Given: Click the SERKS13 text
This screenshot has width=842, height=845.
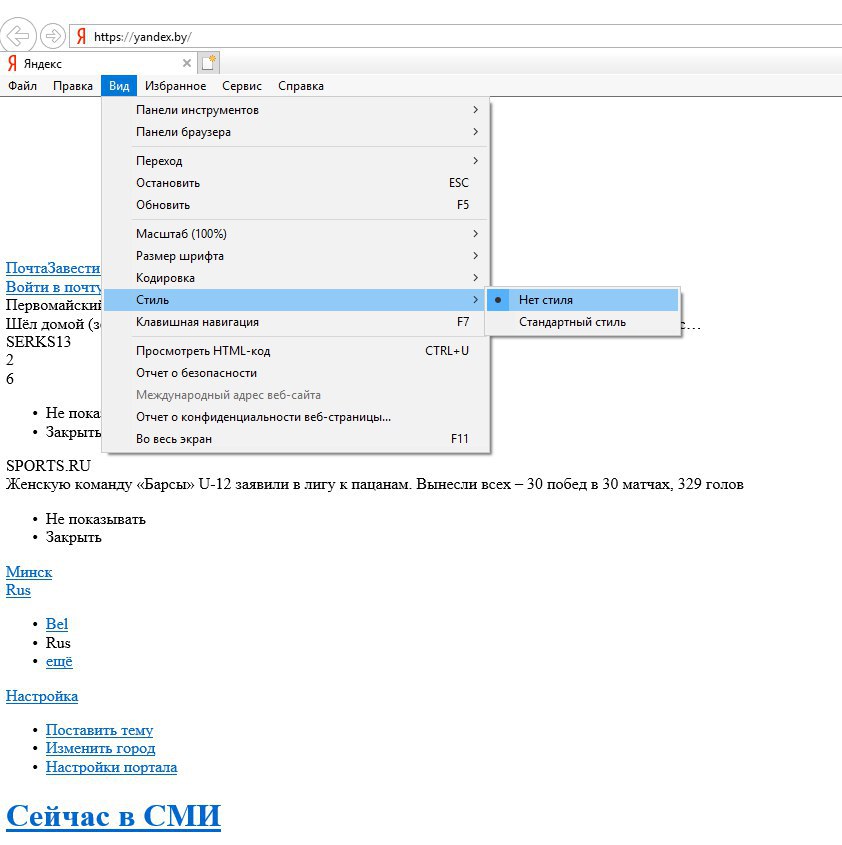Looking at the screenshot, I should (x=38, y=342).
